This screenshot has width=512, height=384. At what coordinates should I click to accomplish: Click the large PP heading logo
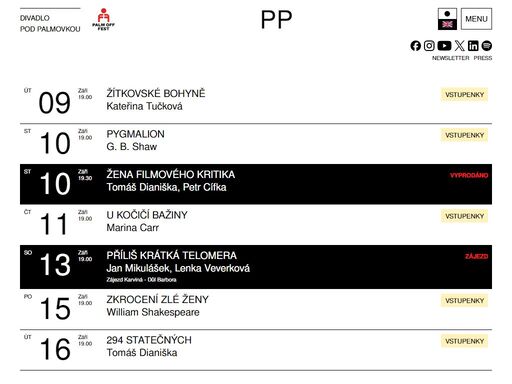(276, 20)
